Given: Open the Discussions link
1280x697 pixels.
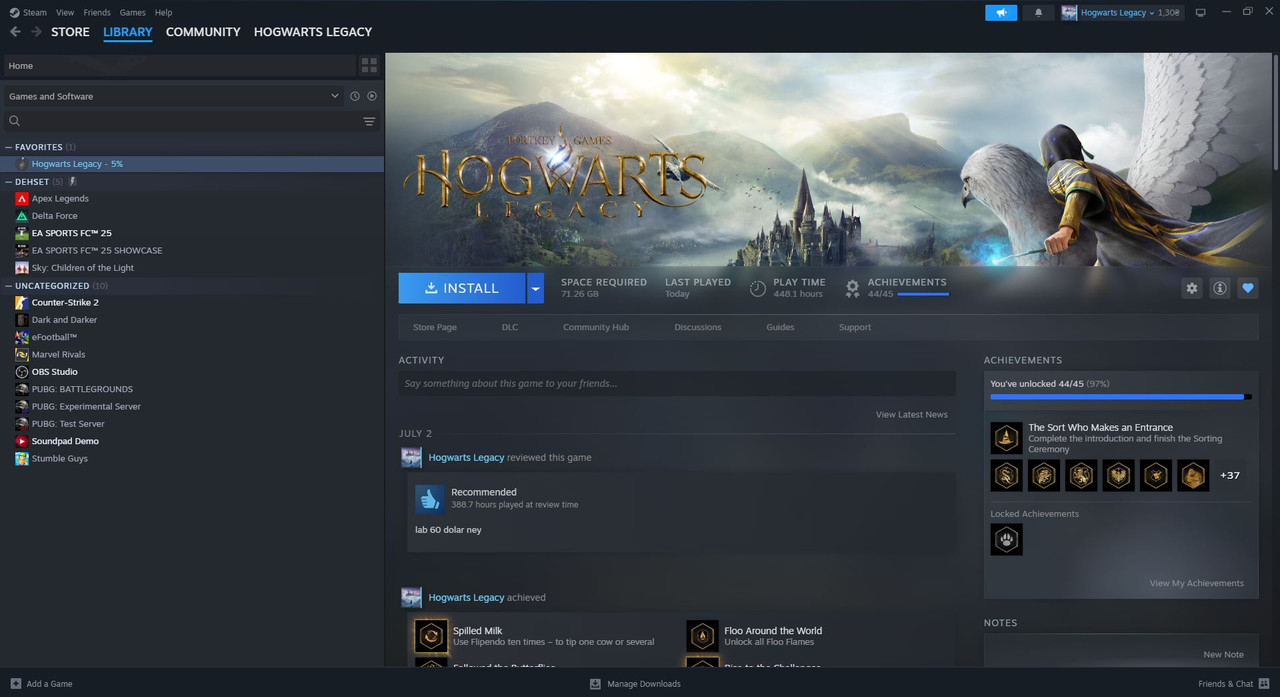Looking at the screenshot, I should [x=698, y=327].
